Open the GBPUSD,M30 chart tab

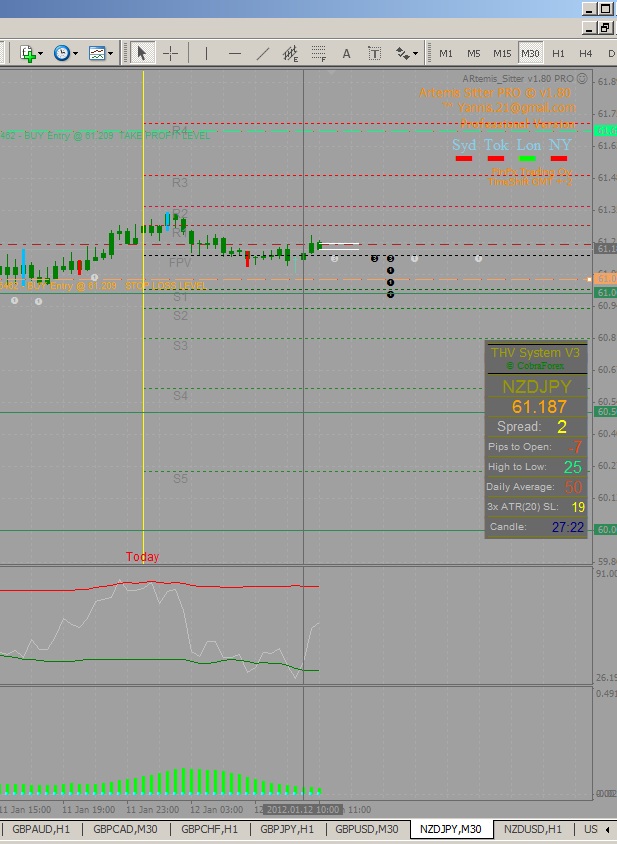point(367,829)
